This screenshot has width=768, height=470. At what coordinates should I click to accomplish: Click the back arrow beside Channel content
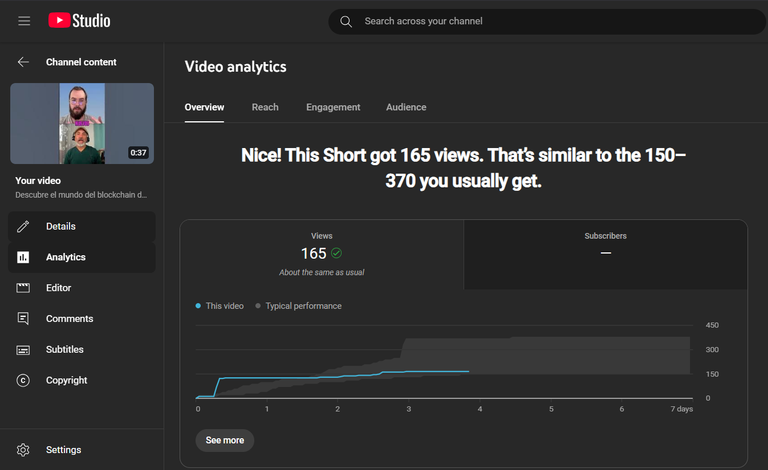click(x=23, y=62)
